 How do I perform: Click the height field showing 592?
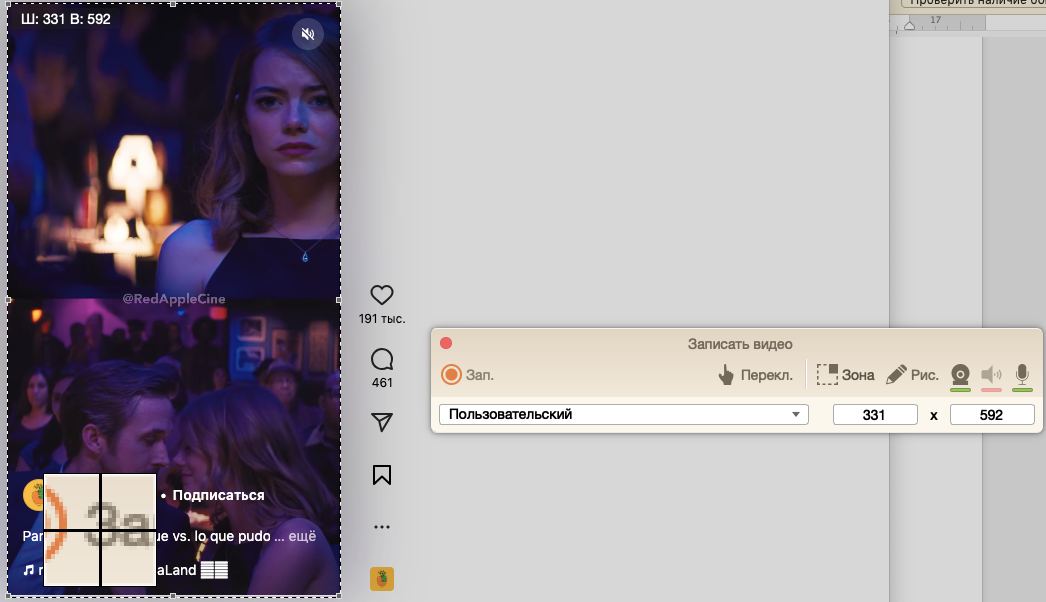click(991, 414)
